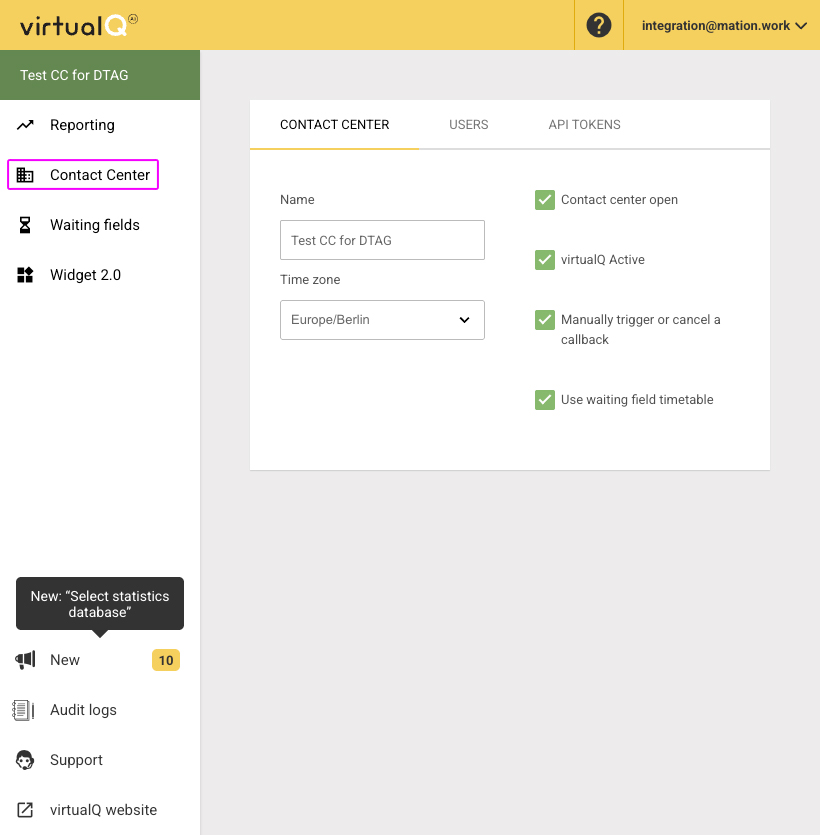Image resolution: width=820 pixels, height=835 pixels.
Task: Click the Waiting fields hourglass icon
Action: click(x=25, y=225)
